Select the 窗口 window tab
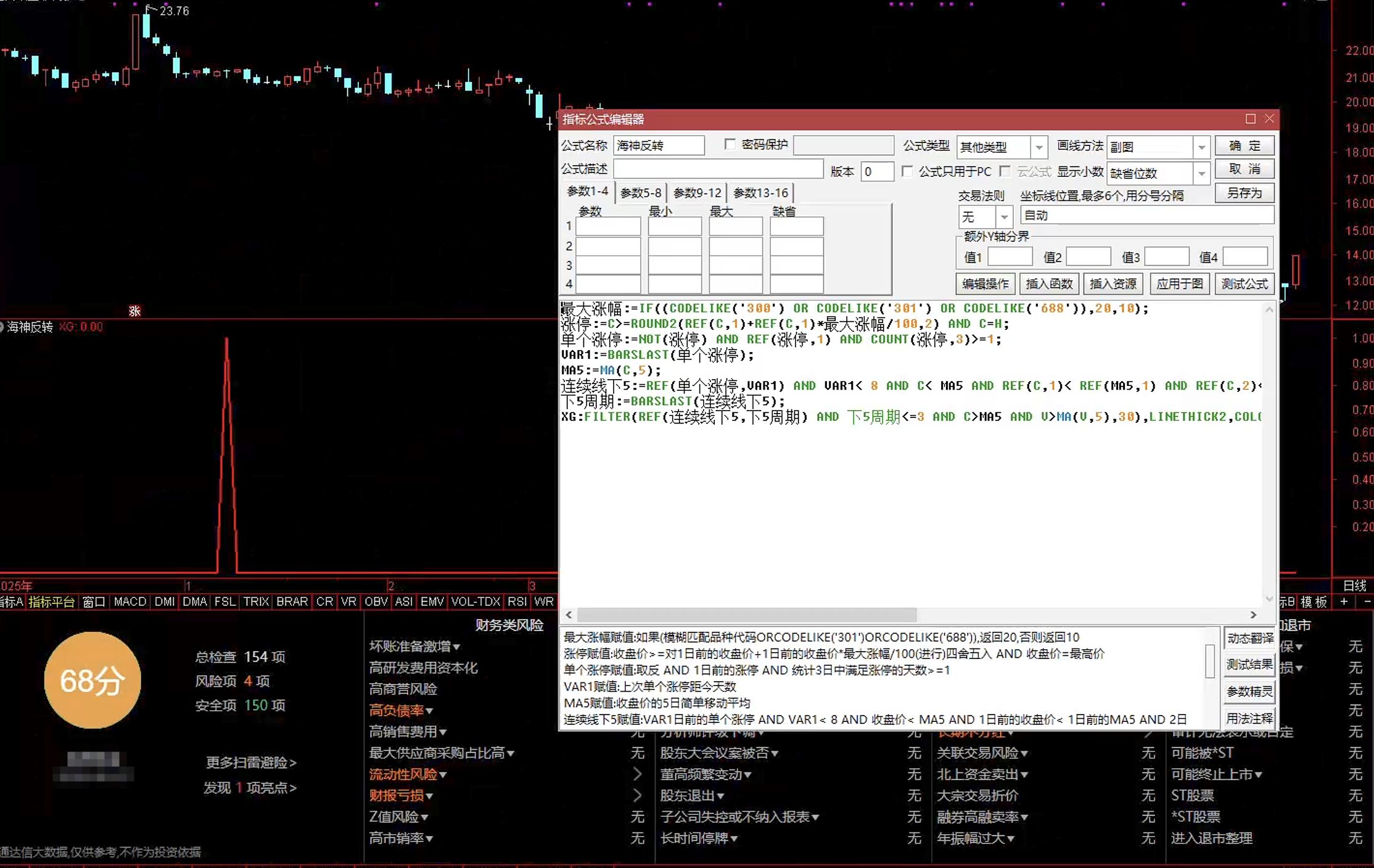The height and width of the screenshot is (868, 1374). [94, 602]
